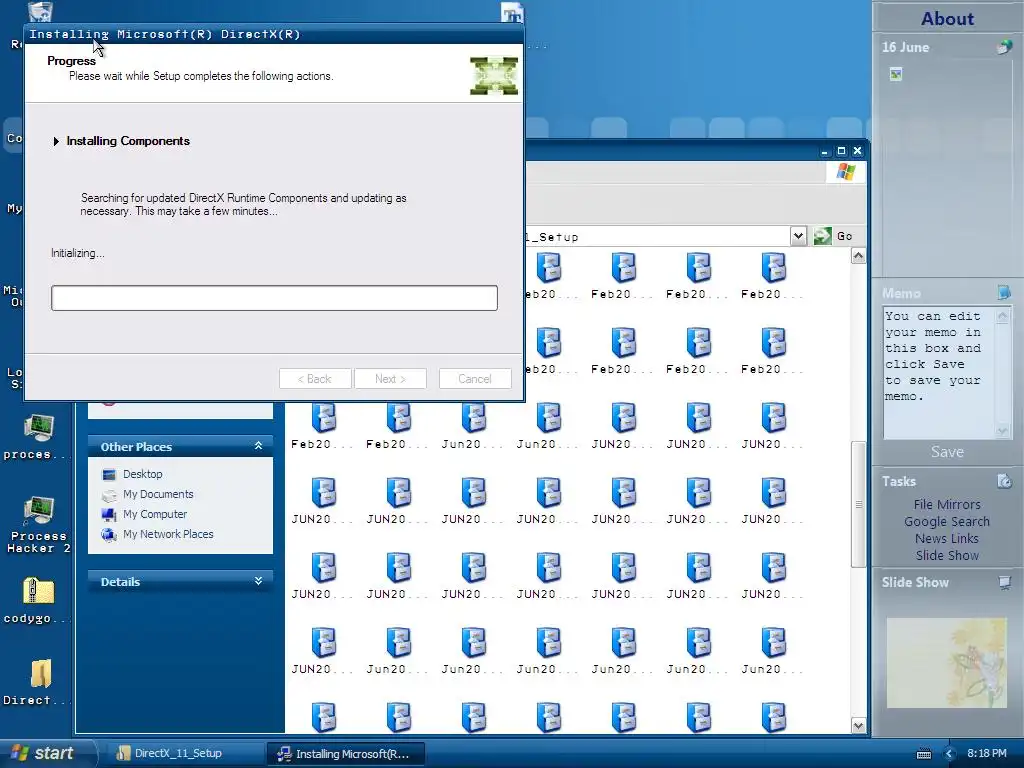
Task: Click the Slide Show panel icon
Action: 1004,582
